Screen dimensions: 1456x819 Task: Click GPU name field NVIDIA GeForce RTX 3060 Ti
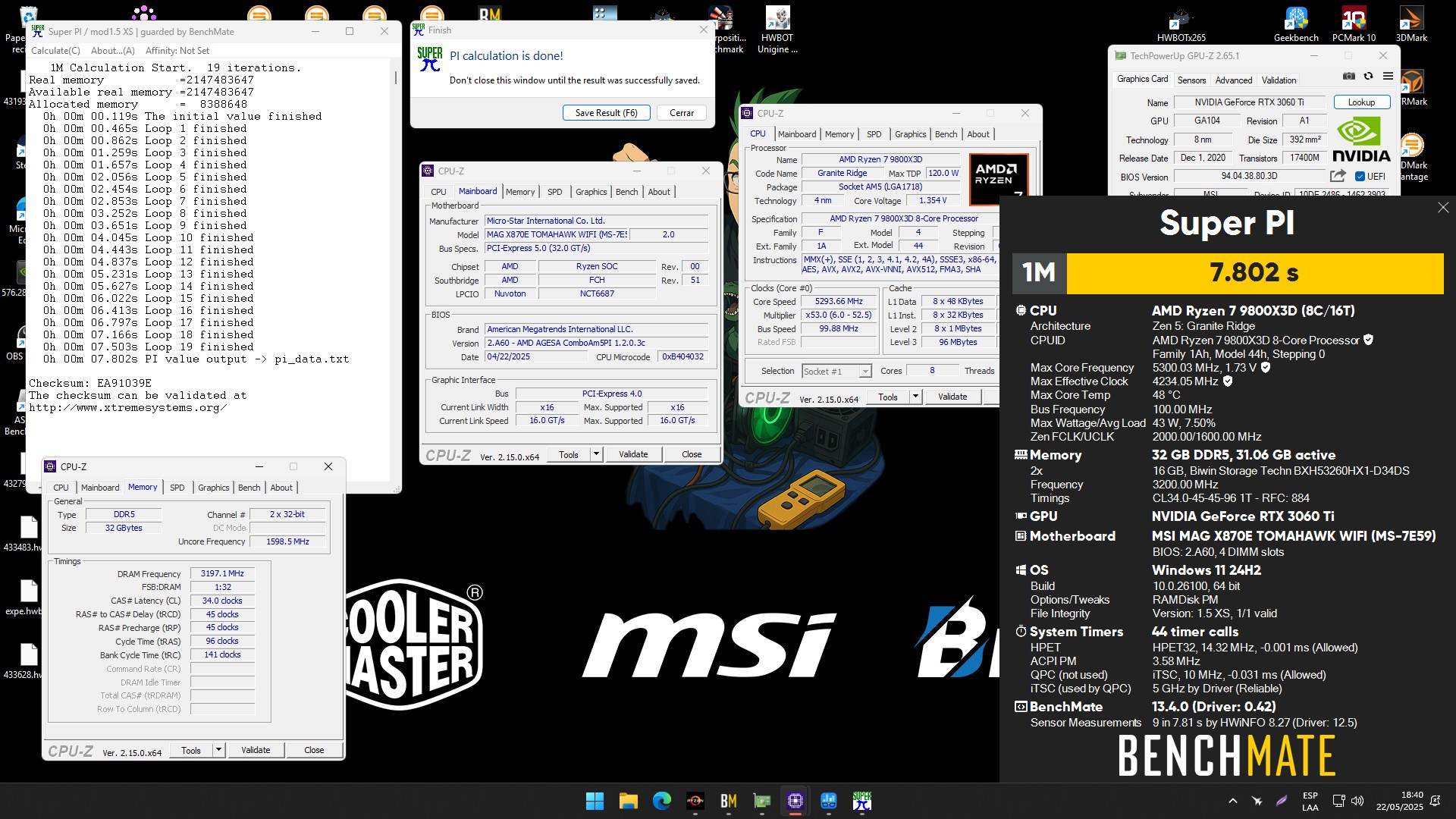click(1249, 102)
